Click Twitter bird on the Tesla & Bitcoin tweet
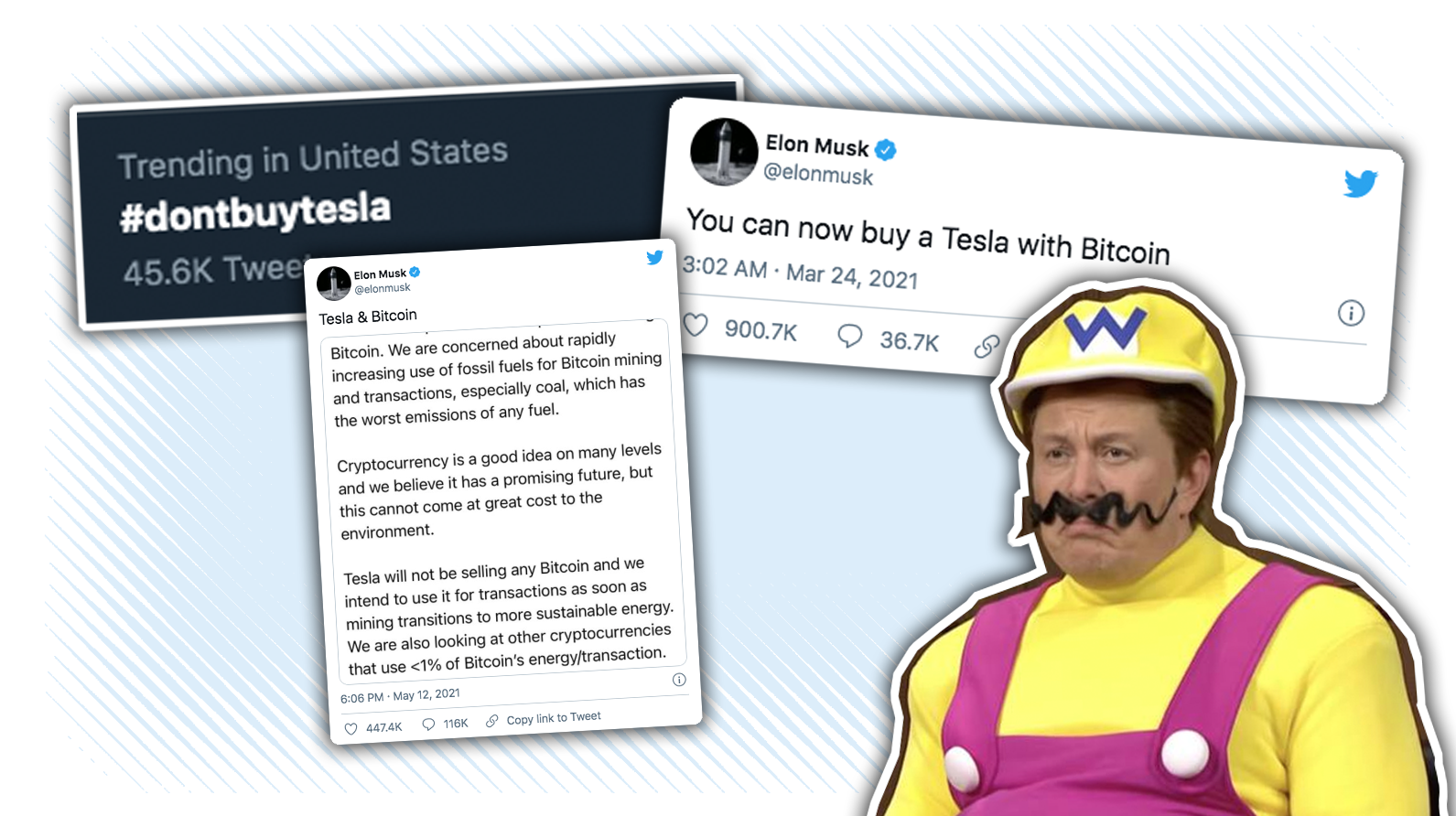This screenshot has height=816, width=1456. pyautogui.click(x=654, y=258)
